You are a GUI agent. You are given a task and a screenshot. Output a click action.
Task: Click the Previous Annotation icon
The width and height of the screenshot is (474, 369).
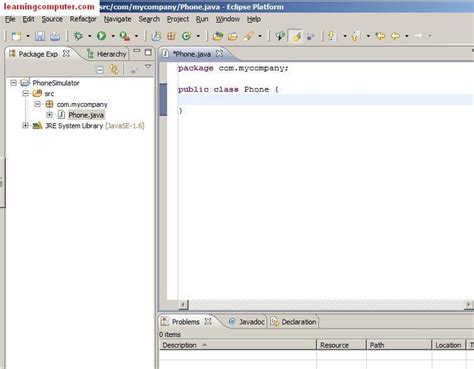pyautogui.click(x=356, y=36)
